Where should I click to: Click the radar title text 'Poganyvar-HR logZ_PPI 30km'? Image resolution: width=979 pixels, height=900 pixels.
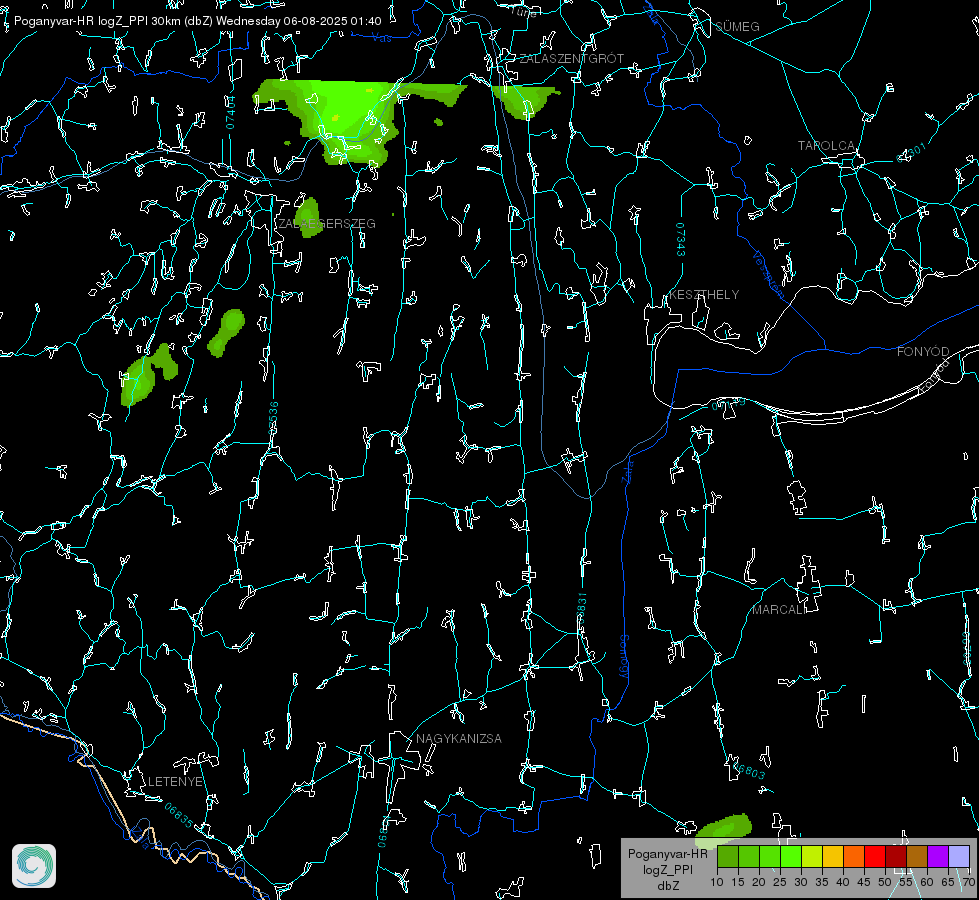pos(97,21)
